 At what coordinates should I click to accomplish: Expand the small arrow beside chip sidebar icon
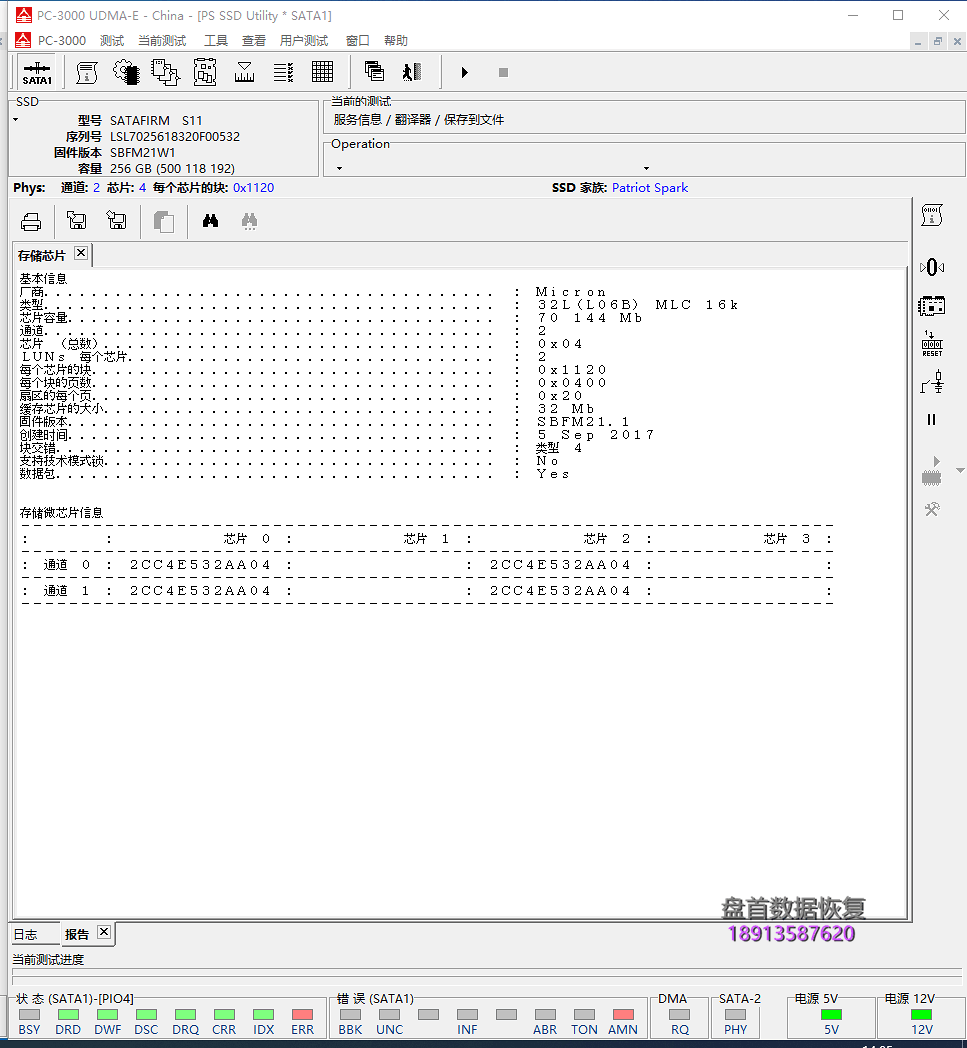tap(960, 471)
